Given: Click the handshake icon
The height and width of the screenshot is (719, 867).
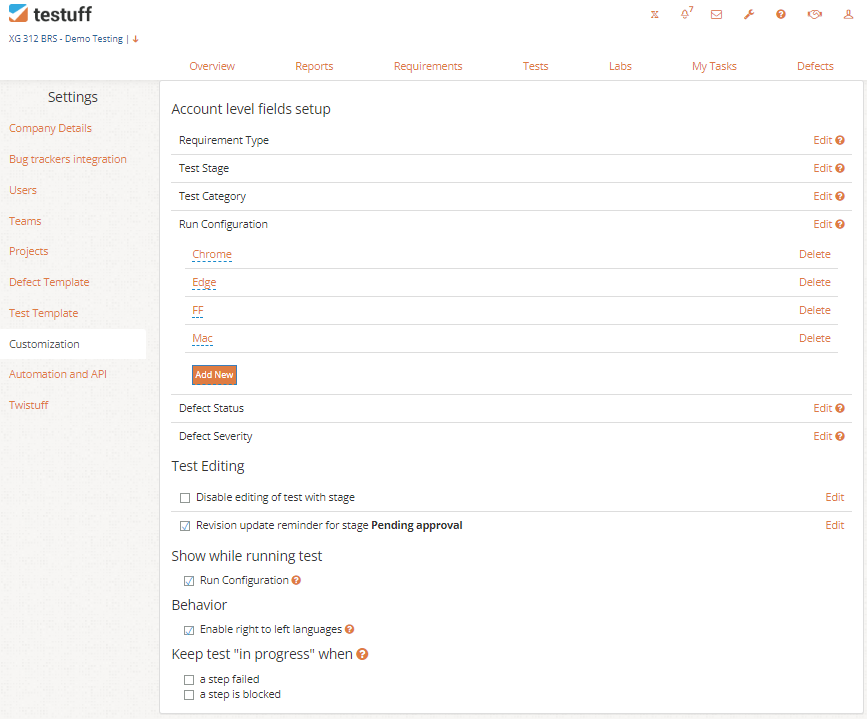Looking at the screenshot, I should pos(814,14).
